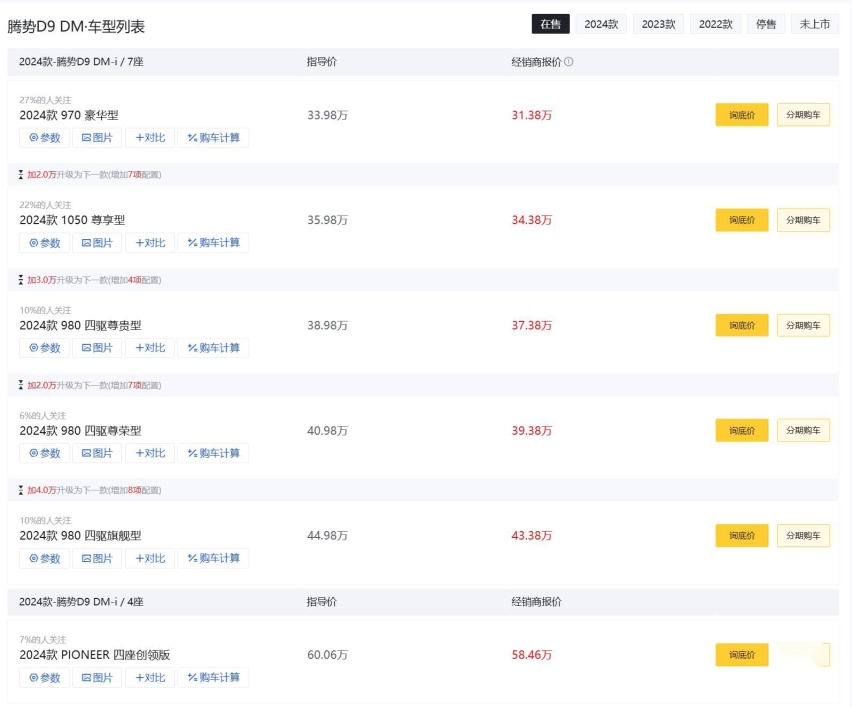Viewport: 852px width, 707px height.
Task: Click 分期购车 for 980 四驱尊荣型
Action: 803,430
